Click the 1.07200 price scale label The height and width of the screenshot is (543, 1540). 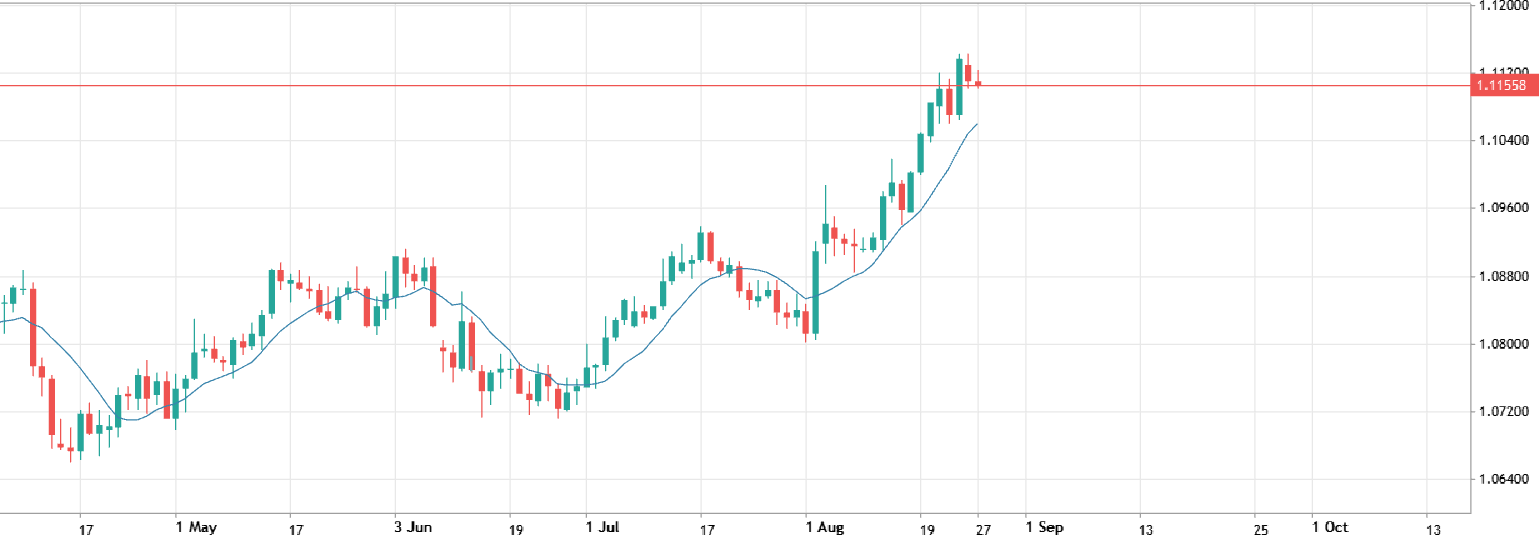click(1501, 412)
